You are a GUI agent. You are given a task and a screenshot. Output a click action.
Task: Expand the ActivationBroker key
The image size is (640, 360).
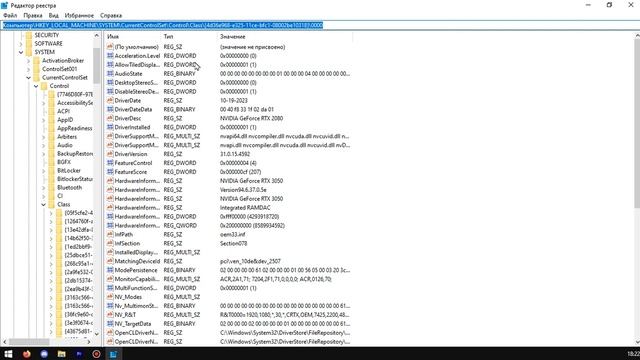[29, 61]
